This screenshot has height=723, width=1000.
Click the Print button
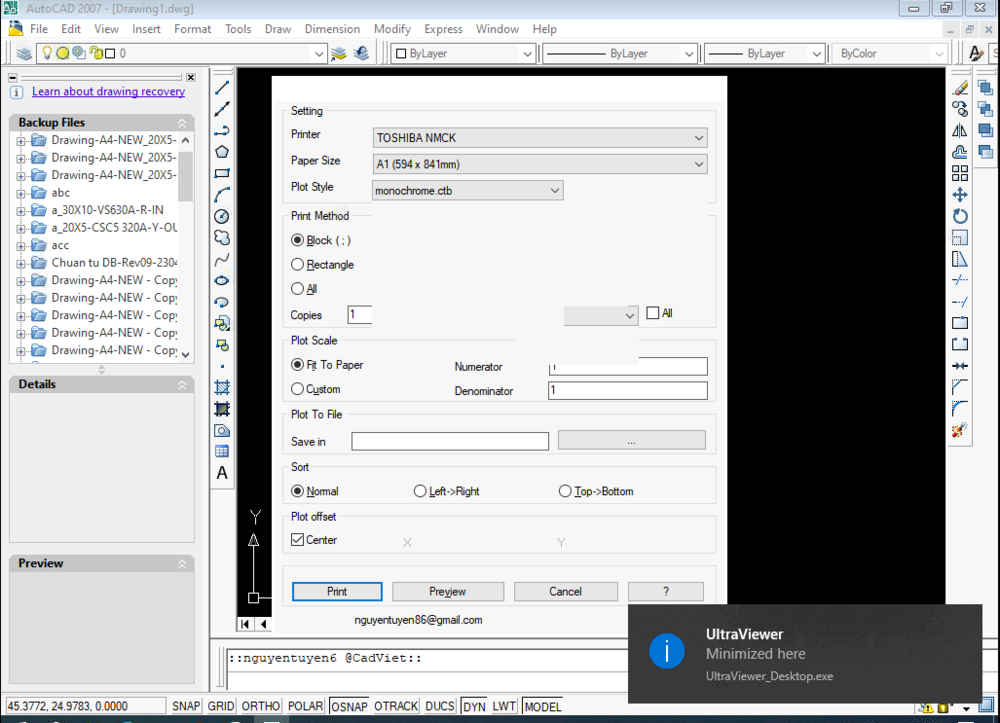click(x=337, y=592)
